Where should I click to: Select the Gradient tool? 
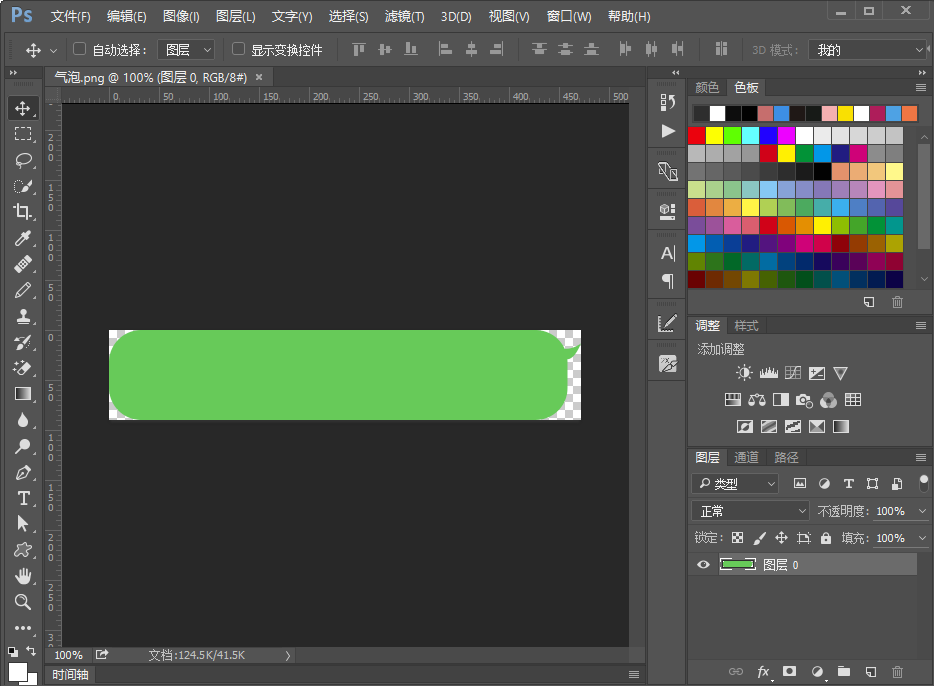click(x=23, y=394)
